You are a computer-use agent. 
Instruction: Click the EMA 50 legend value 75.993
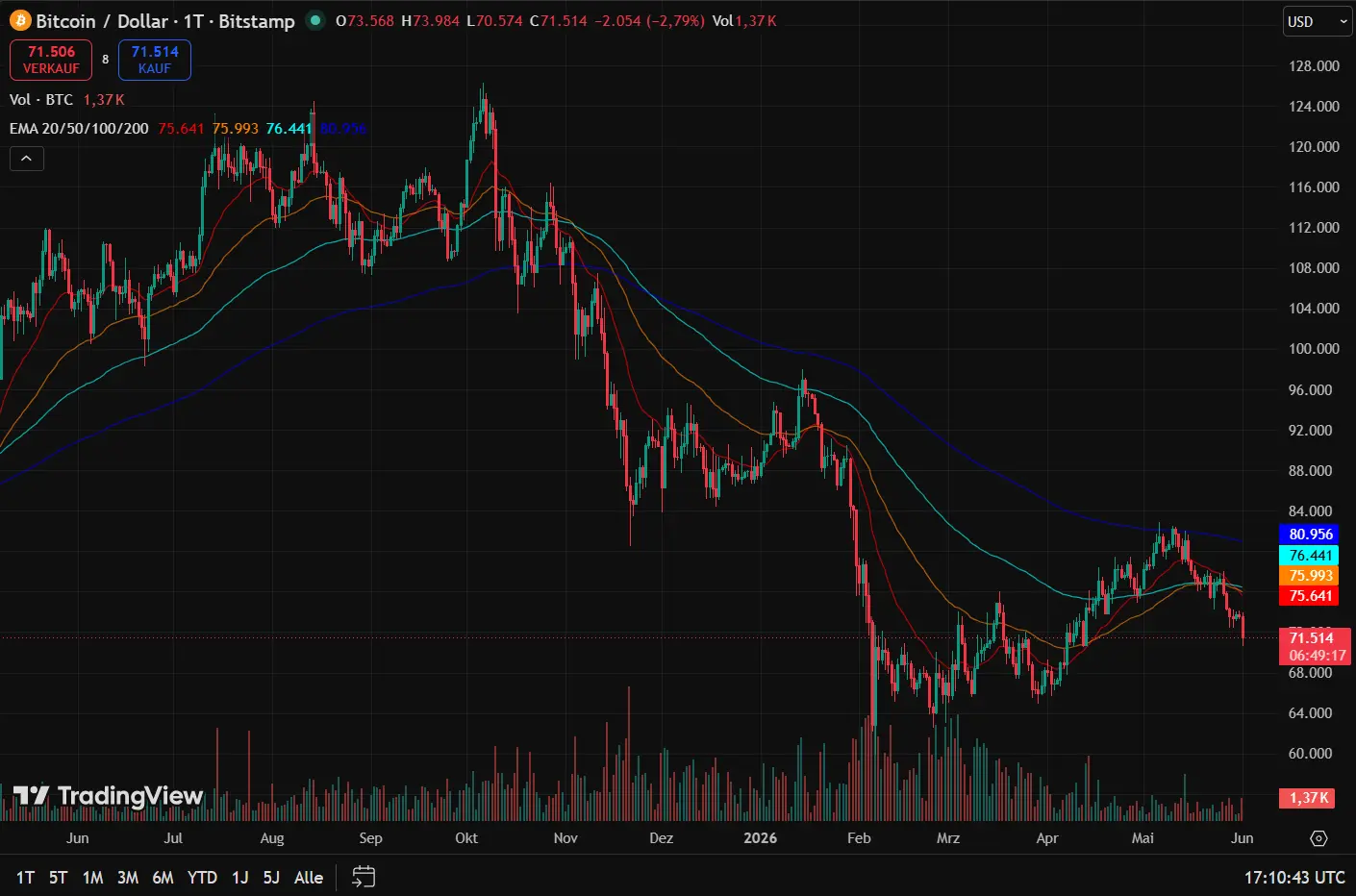click(x=235, y=128)
